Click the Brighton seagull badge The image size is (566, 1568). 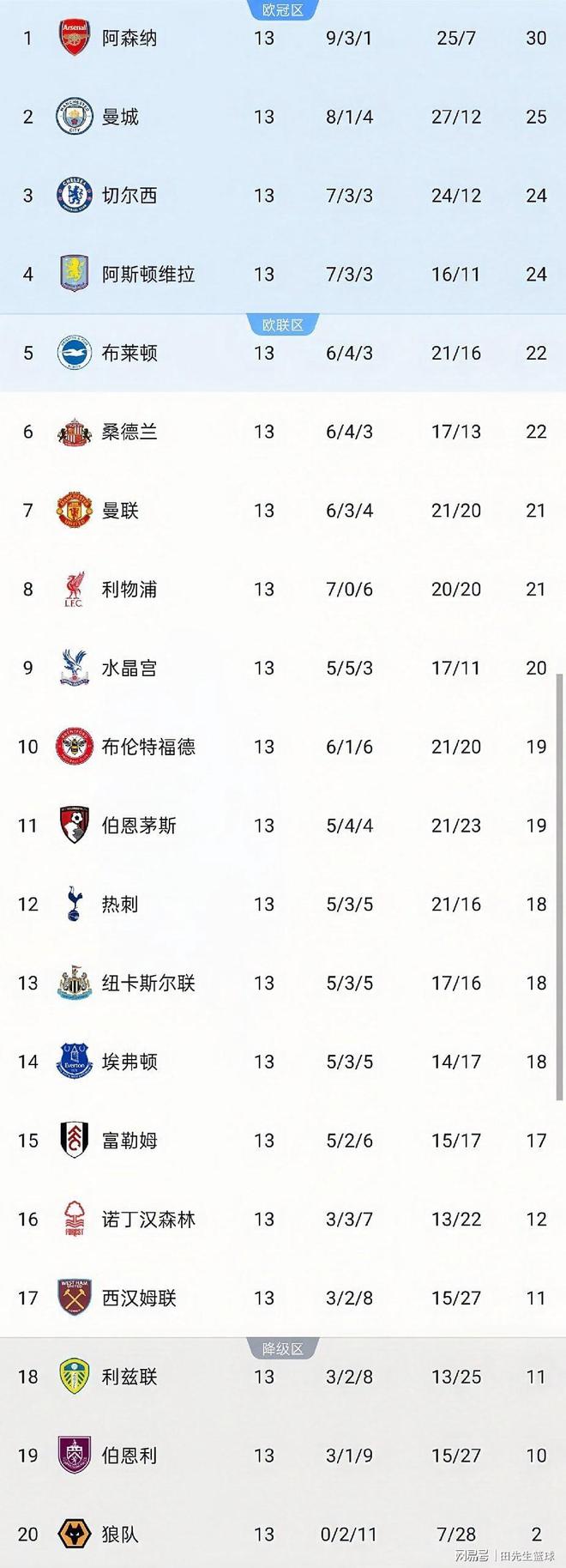(75, 353)
